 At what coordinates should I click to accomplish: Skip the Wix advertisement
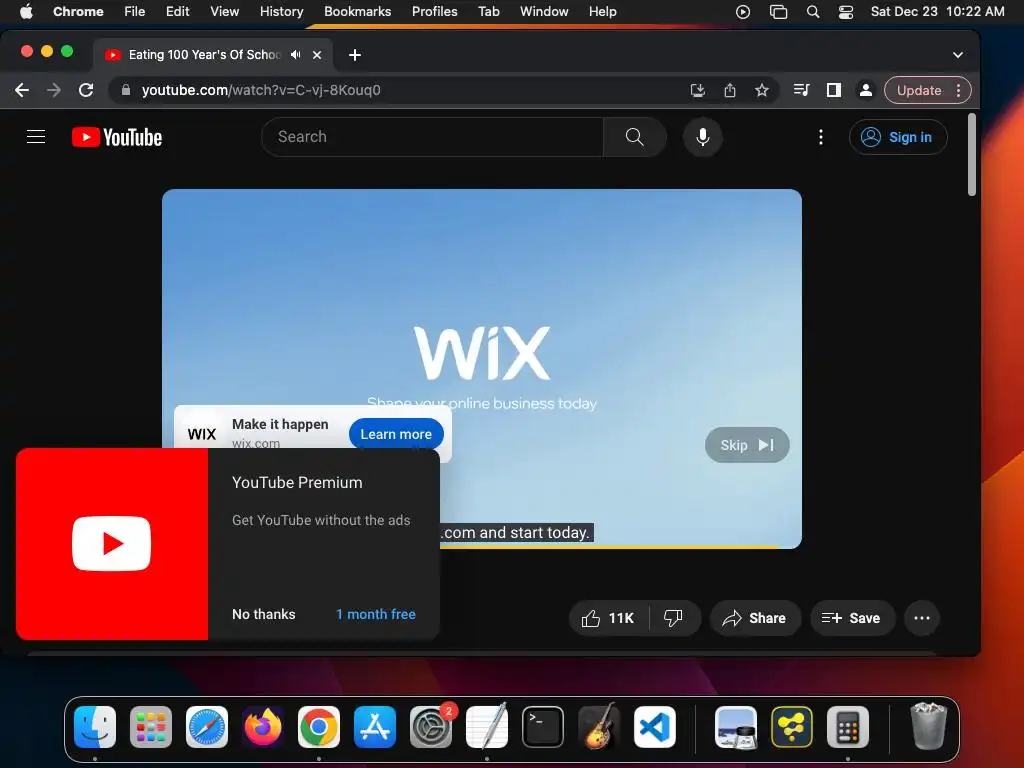(x=747, y=445)
